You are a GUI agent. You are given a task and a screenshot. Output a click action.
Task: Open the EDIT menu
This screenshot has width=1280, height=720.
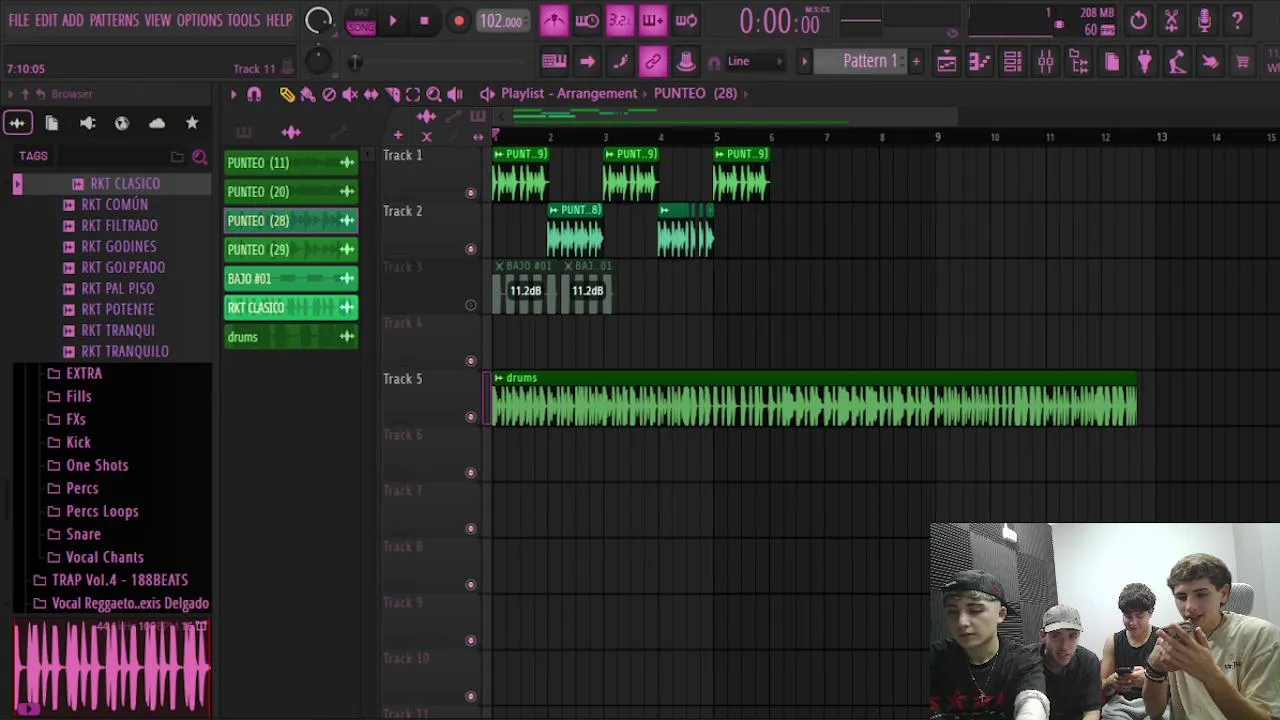tap(46, 20)
